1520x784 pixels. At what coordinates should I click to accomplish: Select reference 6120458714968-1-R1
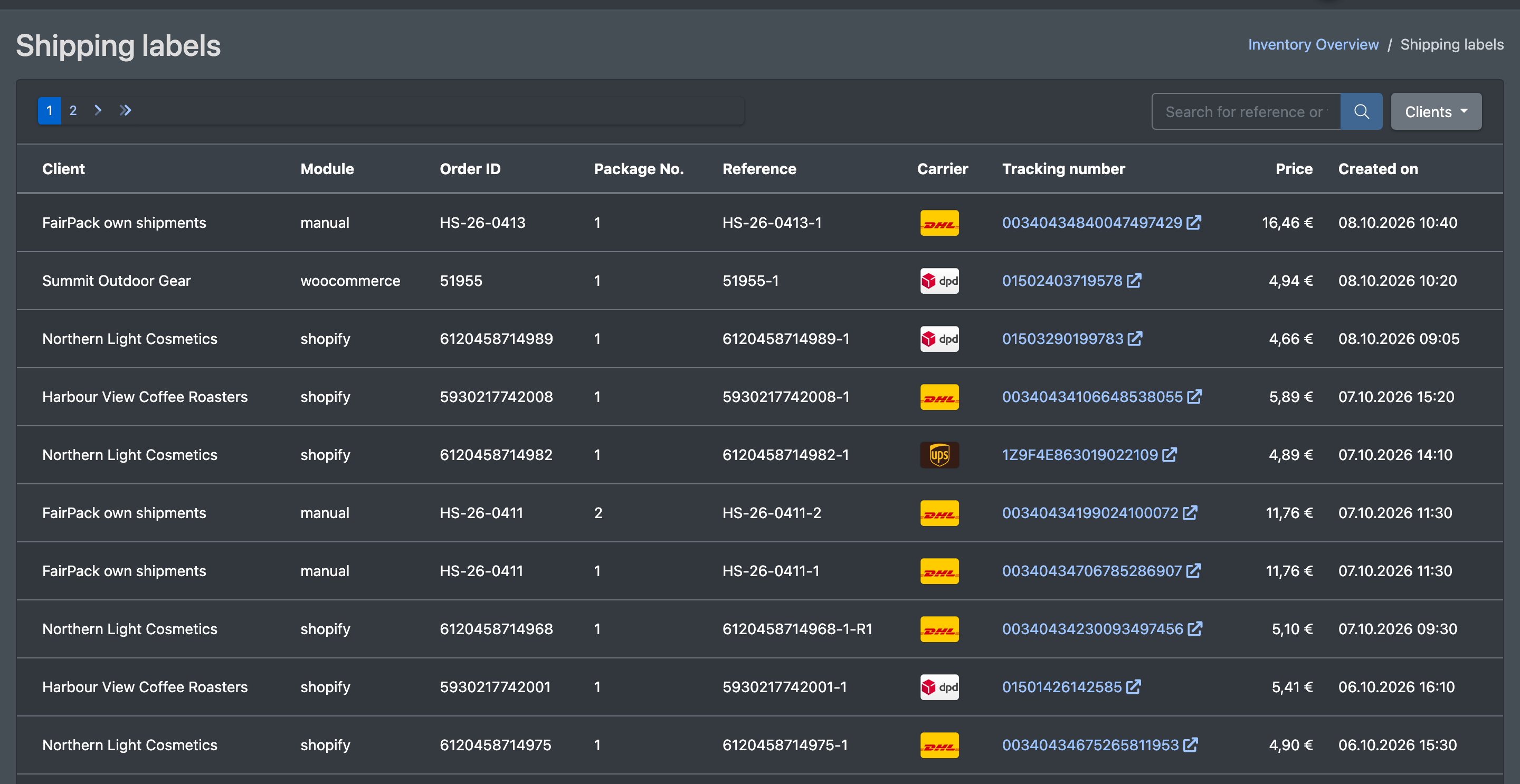pos(797,629)
